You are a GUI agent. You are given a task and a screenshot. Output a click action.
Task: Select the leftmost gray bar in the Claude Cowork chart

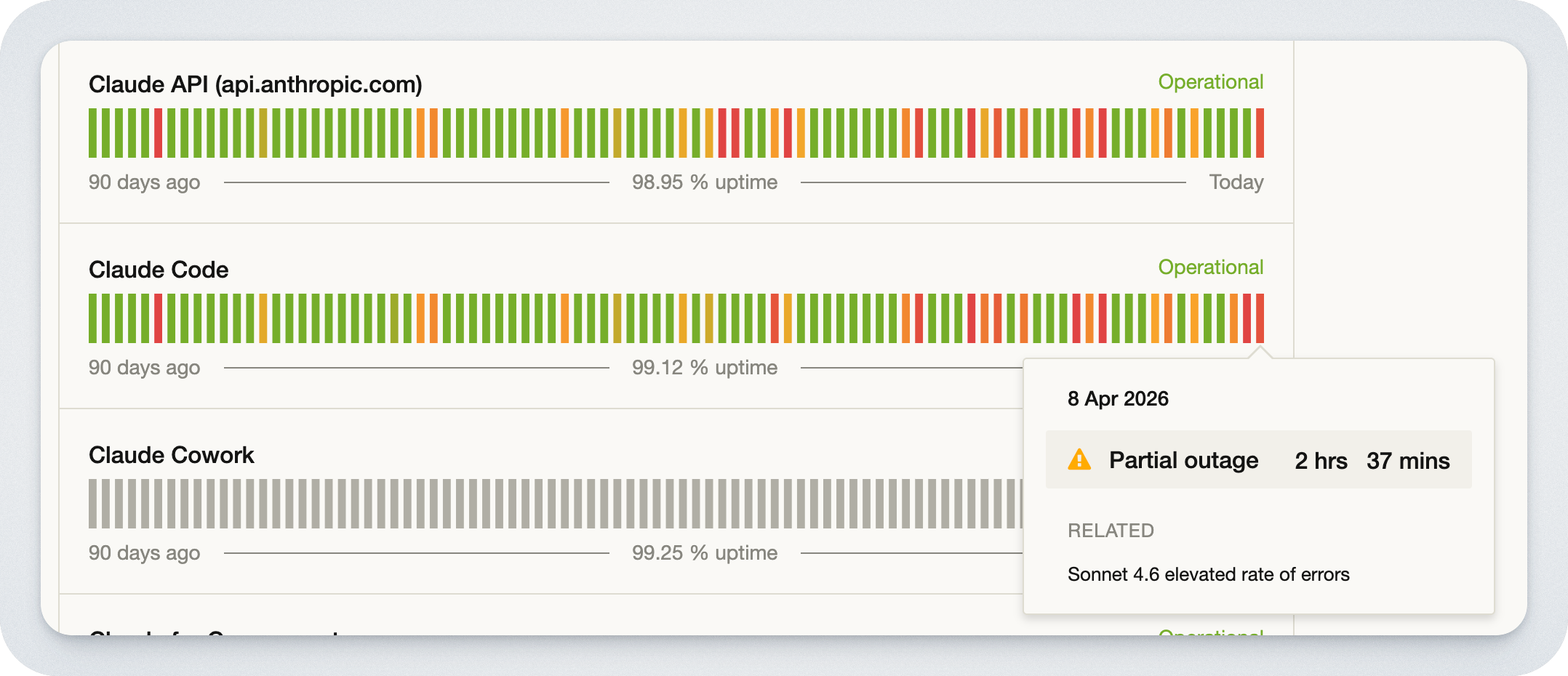click(93, 504)
